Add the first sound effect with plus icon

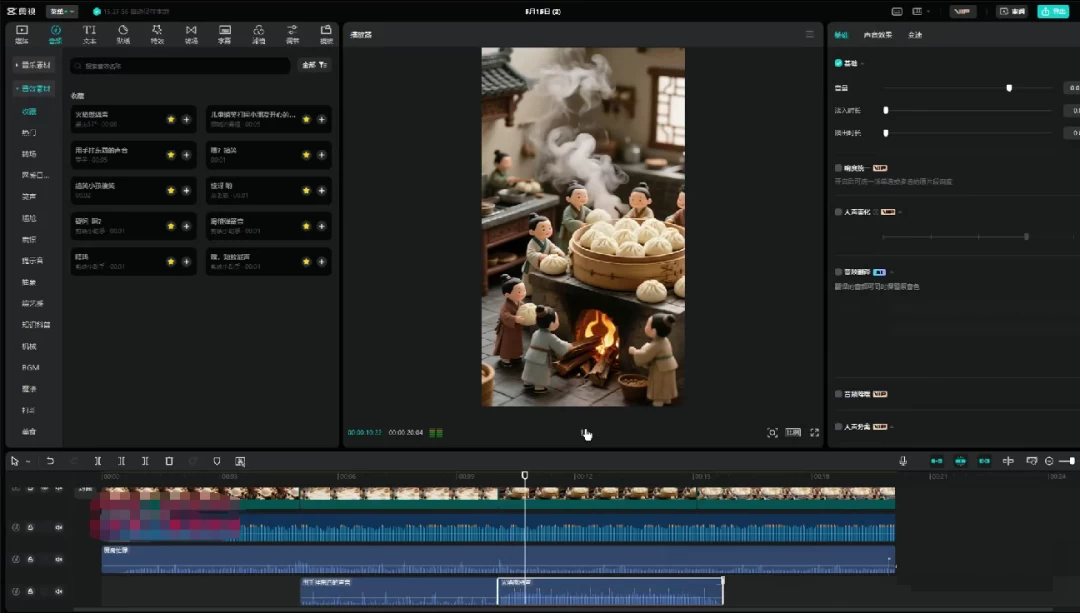(186, 119)
